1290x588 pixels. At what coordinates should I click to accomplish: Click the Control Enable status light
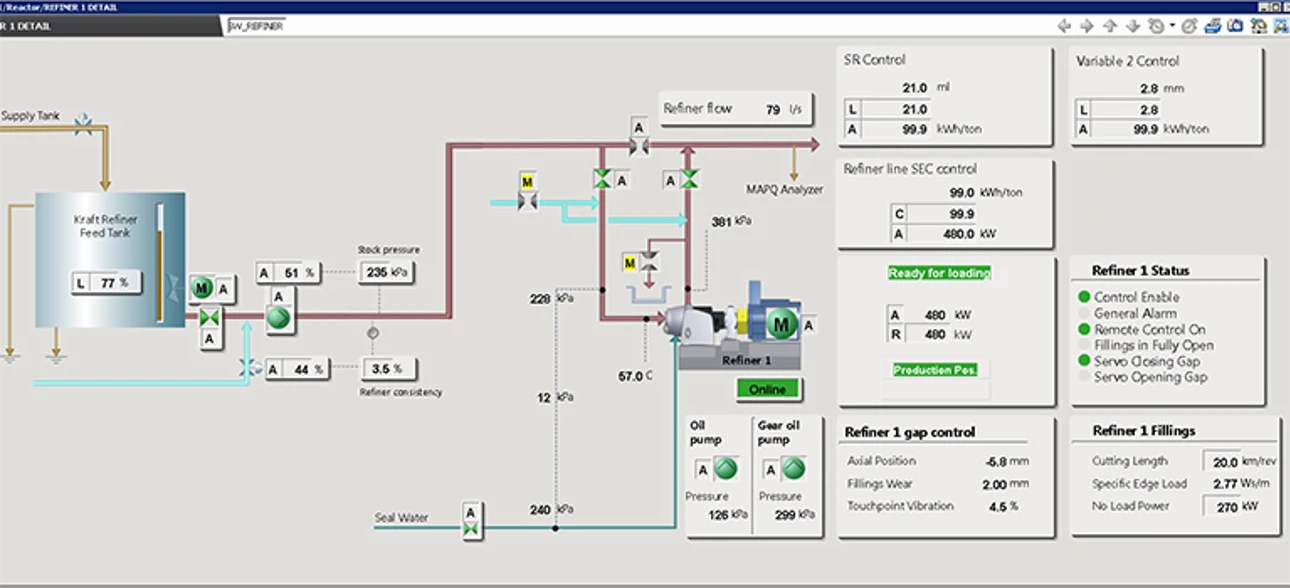[x=1084, y=297]
